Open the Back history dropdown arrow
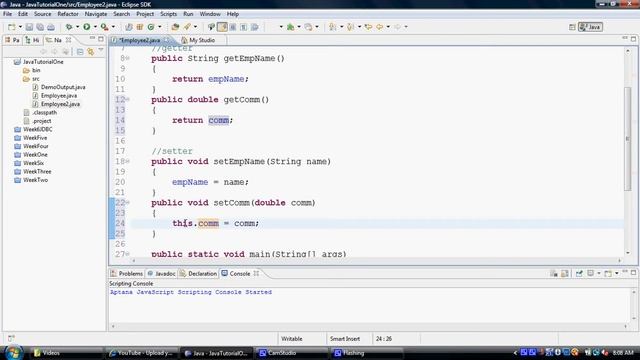The height and width of the screenshot is (360, 640). [x=388, y=27]
